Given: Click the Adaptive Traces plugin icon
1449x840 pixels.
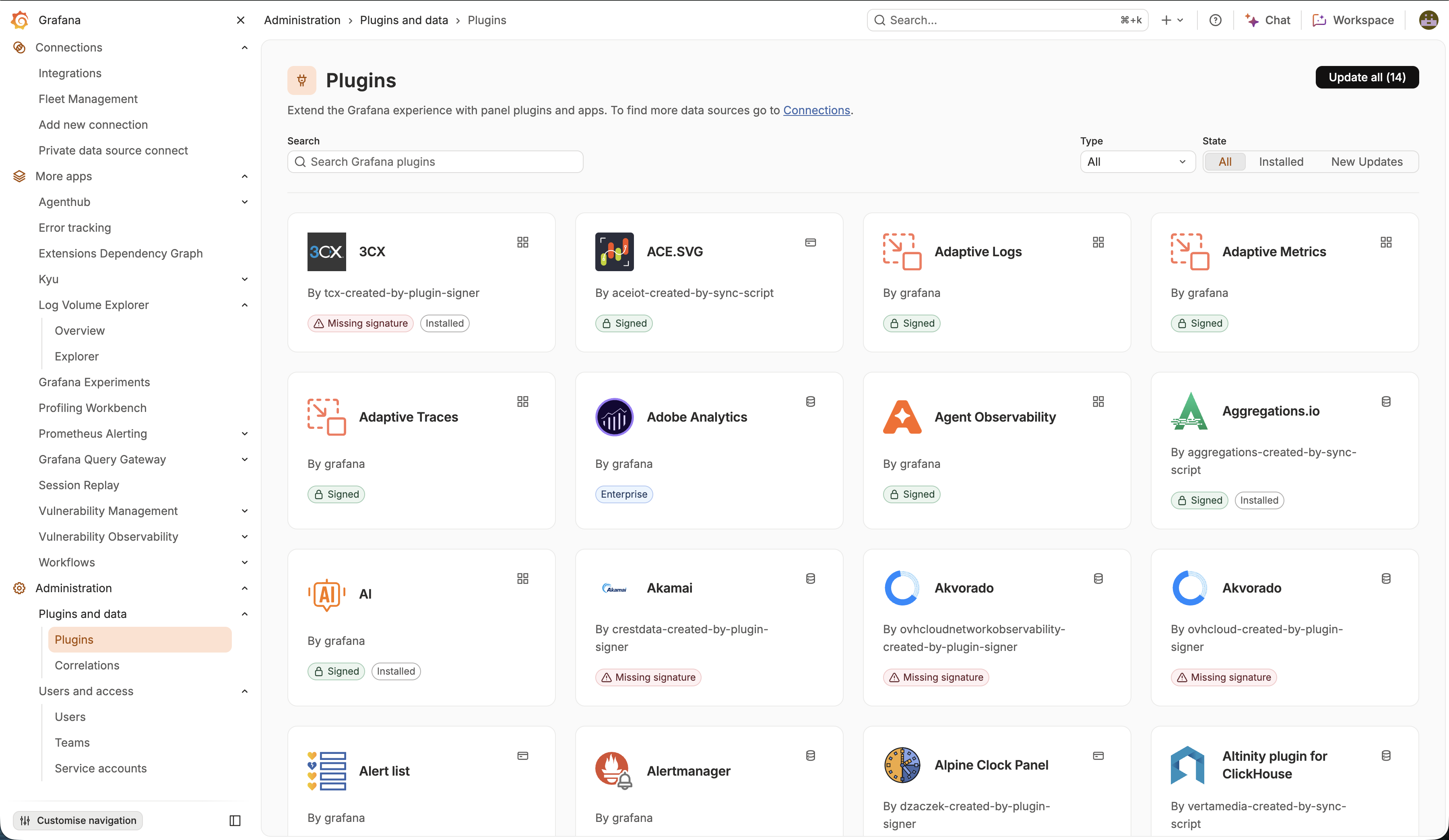Looking at the screenshot, I should coord(326,417).
